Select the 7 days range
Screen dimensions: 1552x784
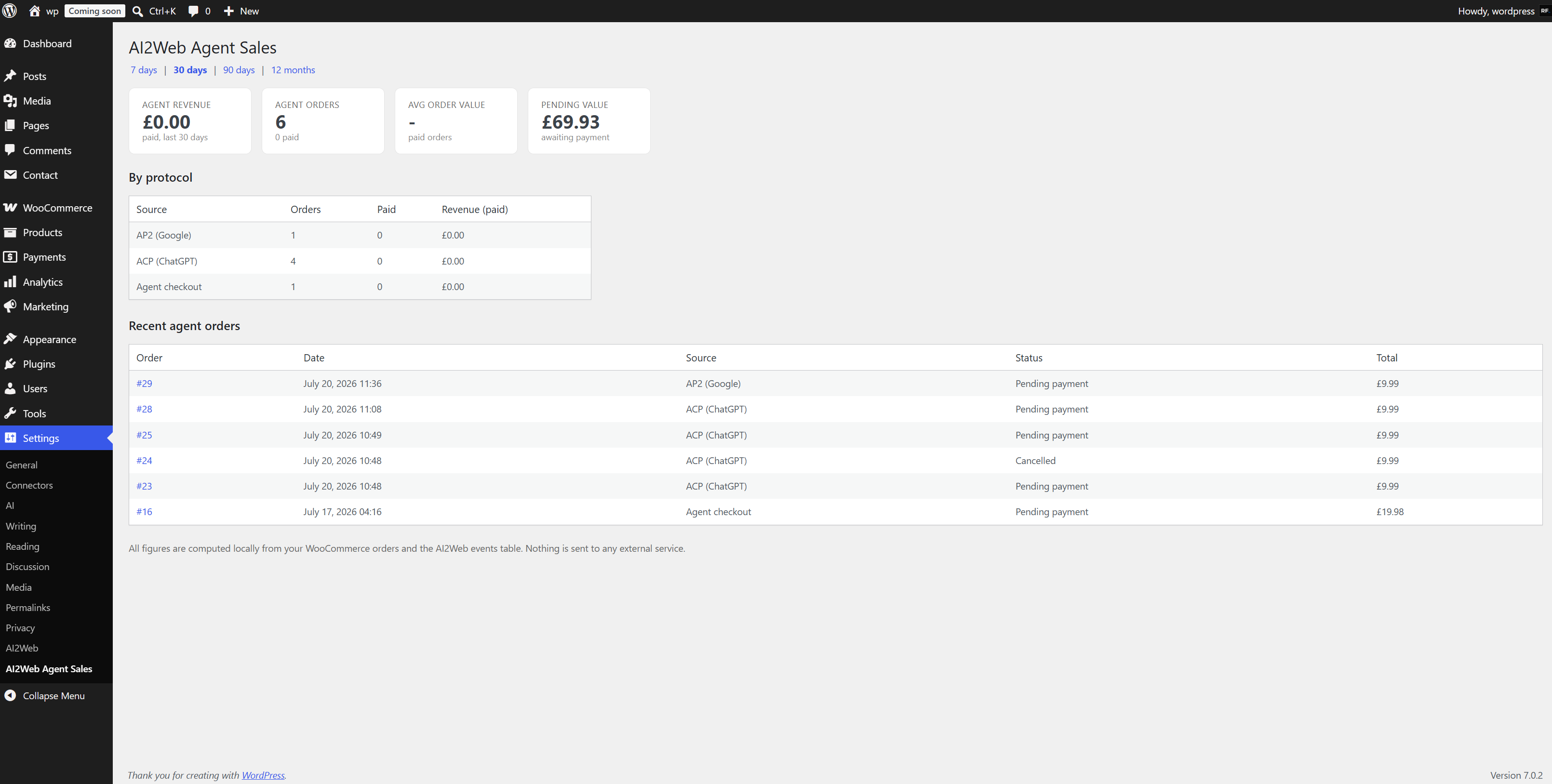[x=144, y=70]
